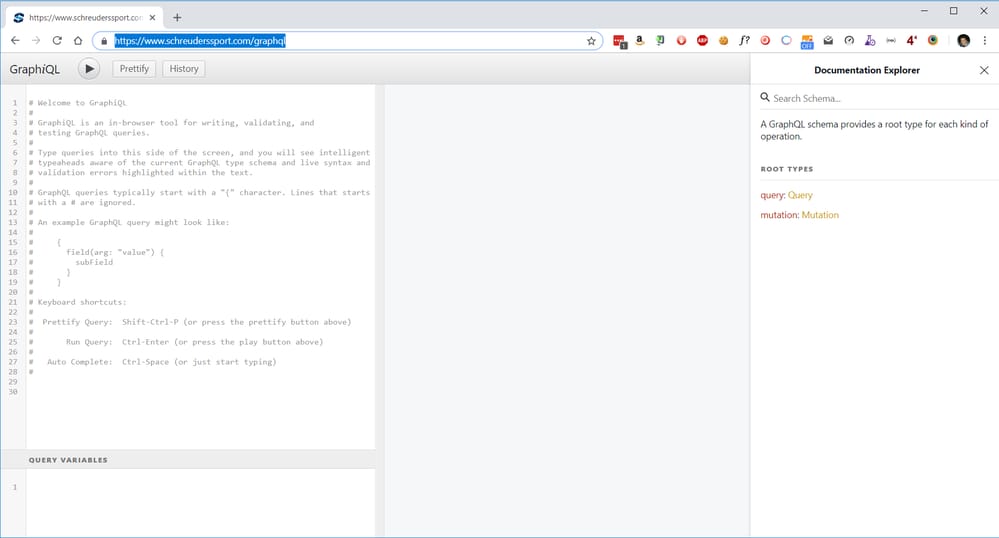Open the green download extension icon

coord(660,41)
